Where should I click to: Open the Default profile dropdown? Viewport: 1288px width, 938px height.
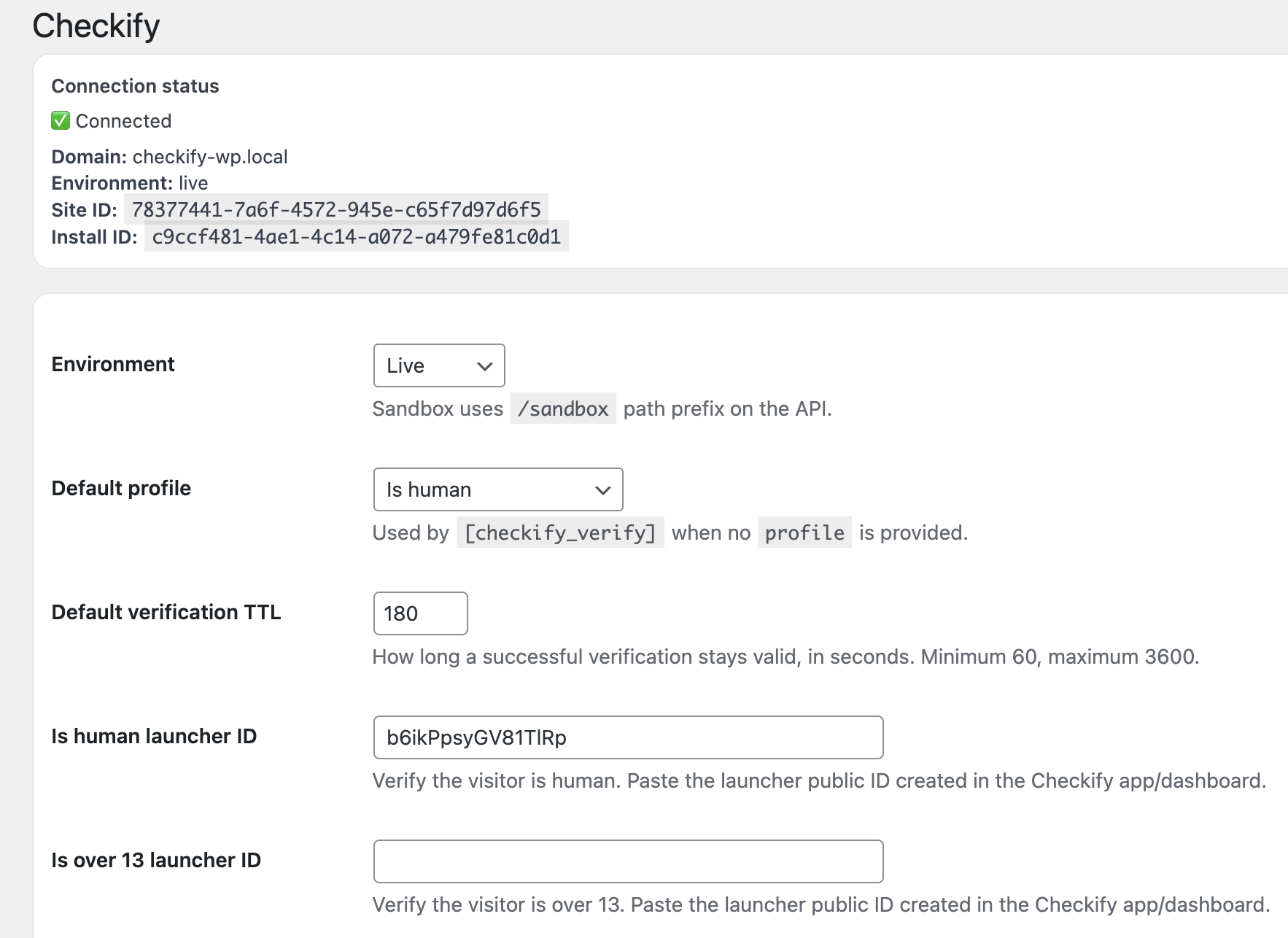497,489
